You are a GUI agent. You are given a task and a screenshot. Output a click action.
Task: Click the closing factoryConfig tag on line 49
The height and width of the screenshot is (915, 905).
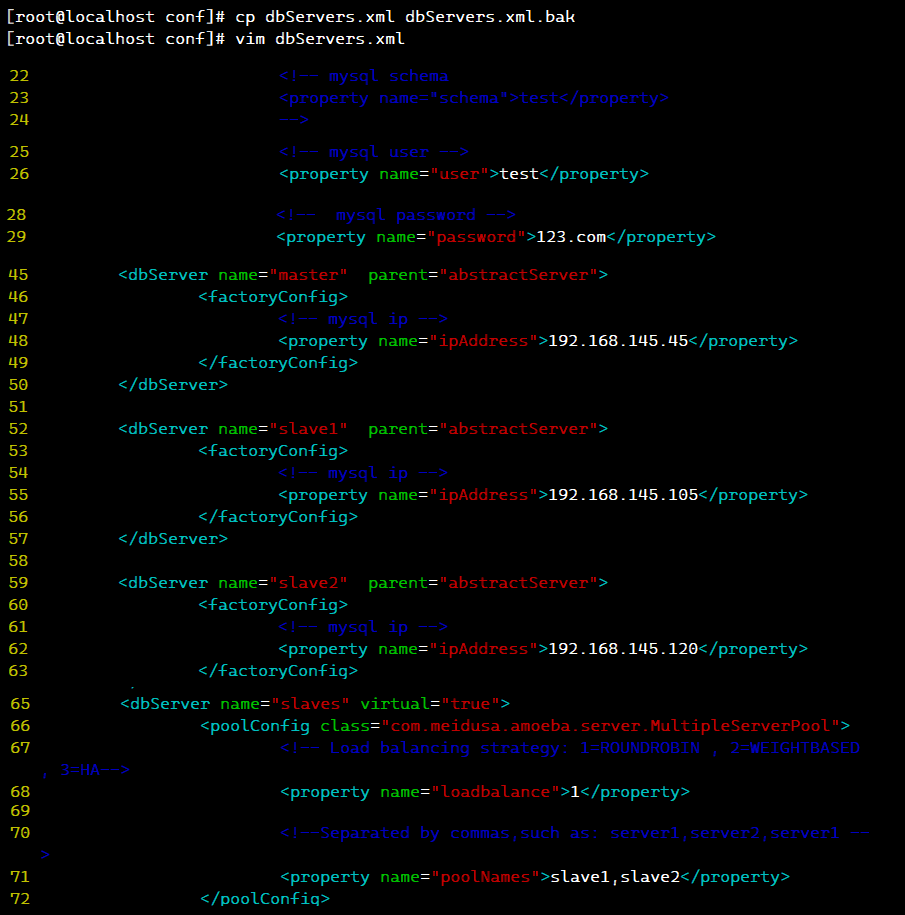click(x=278, y=363)
